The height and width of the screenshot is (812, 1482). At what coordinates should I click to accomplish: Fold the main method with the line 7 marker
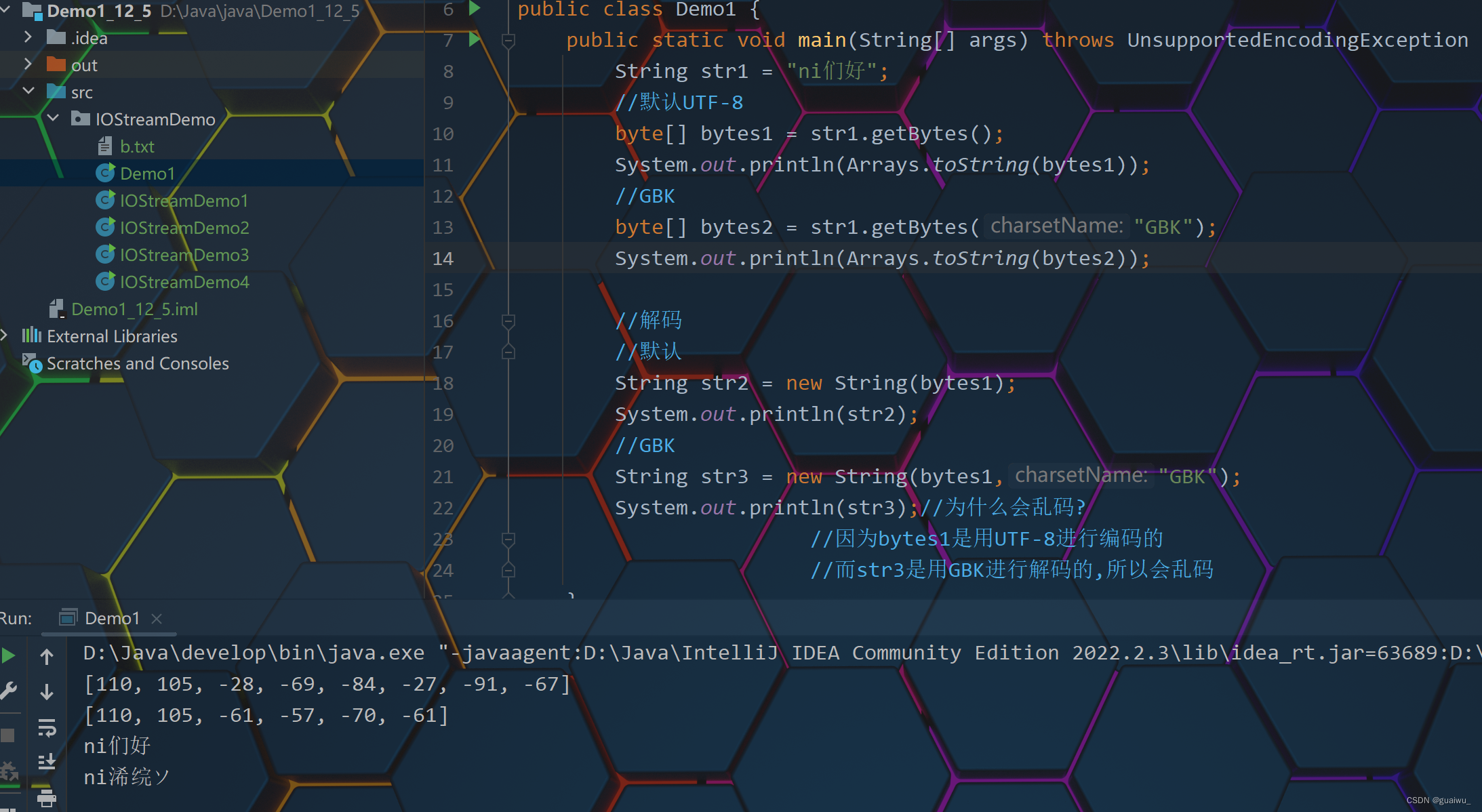click(508, 40)
